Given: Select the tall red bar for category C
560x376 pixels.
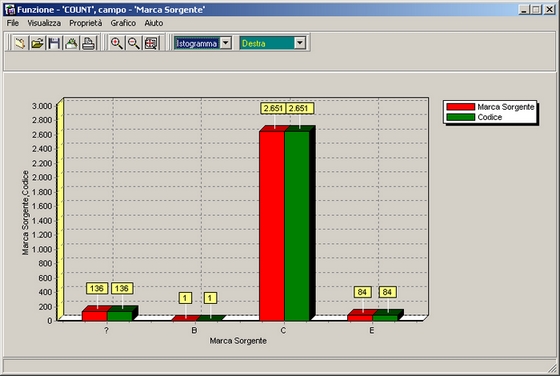Looking at the screenshot, I should pos(272,226).
